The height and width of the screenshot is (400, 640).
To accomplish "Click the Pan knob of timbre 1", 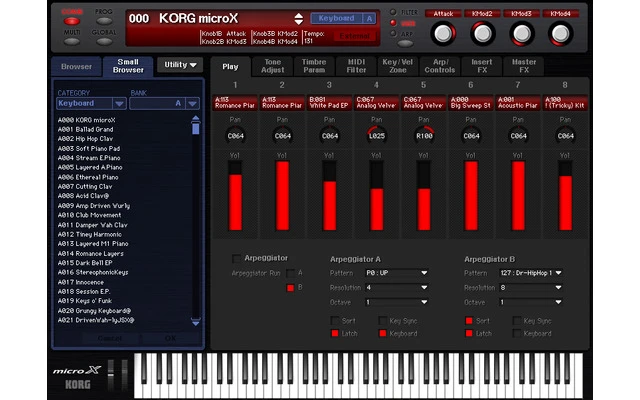I will (x=236, y=136).
